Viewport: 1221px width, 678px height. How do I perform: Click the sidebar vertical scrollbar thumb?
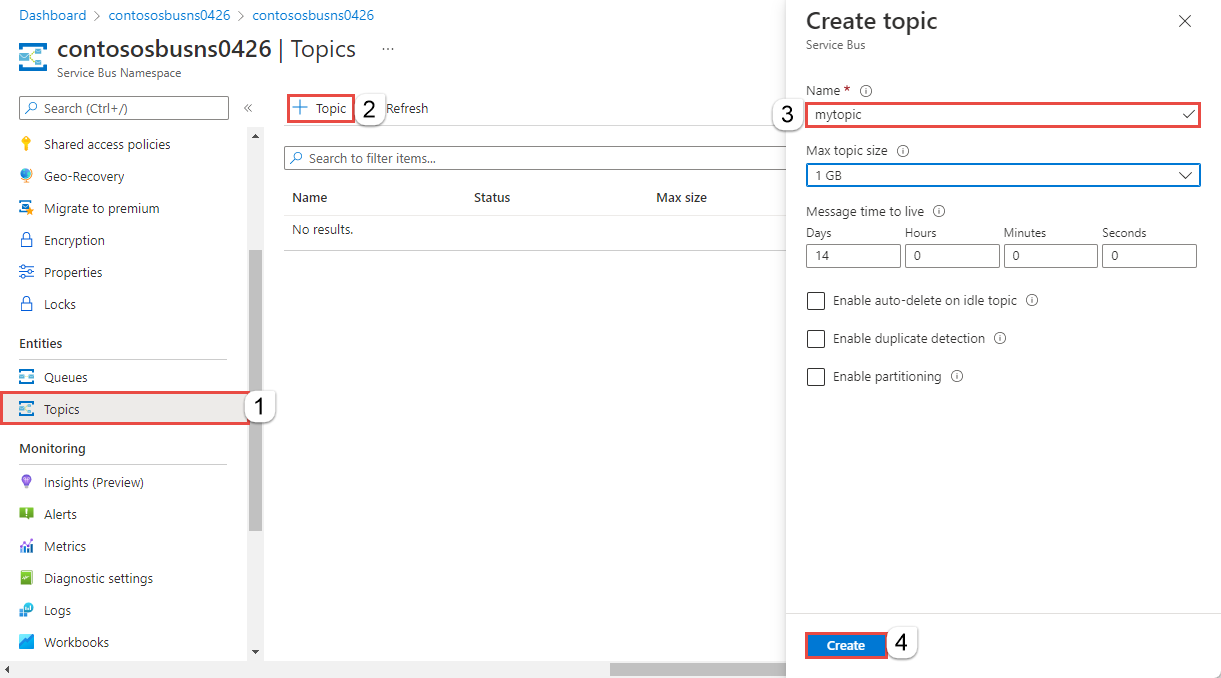coord(255,390)
